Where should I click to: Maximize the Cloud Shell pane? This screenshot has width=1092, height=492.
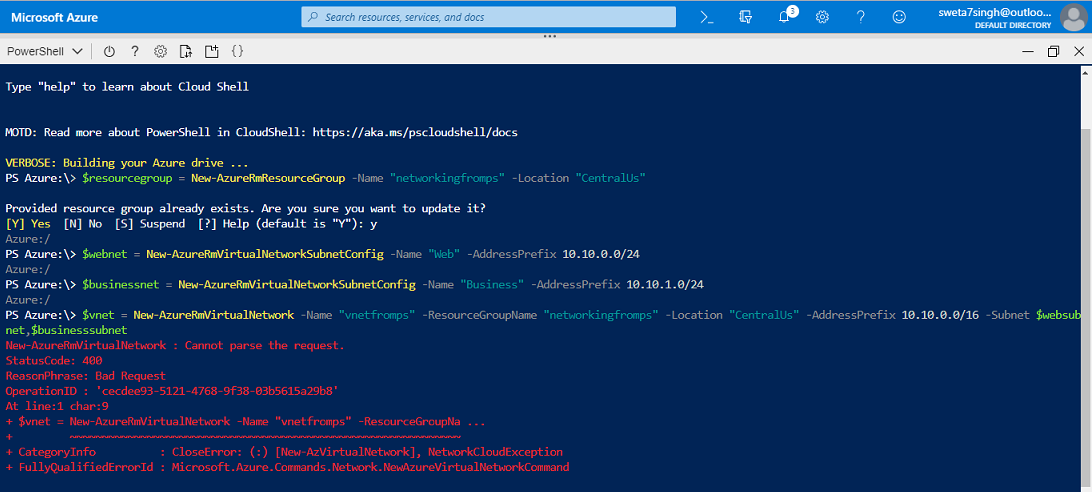point(1053,51)
